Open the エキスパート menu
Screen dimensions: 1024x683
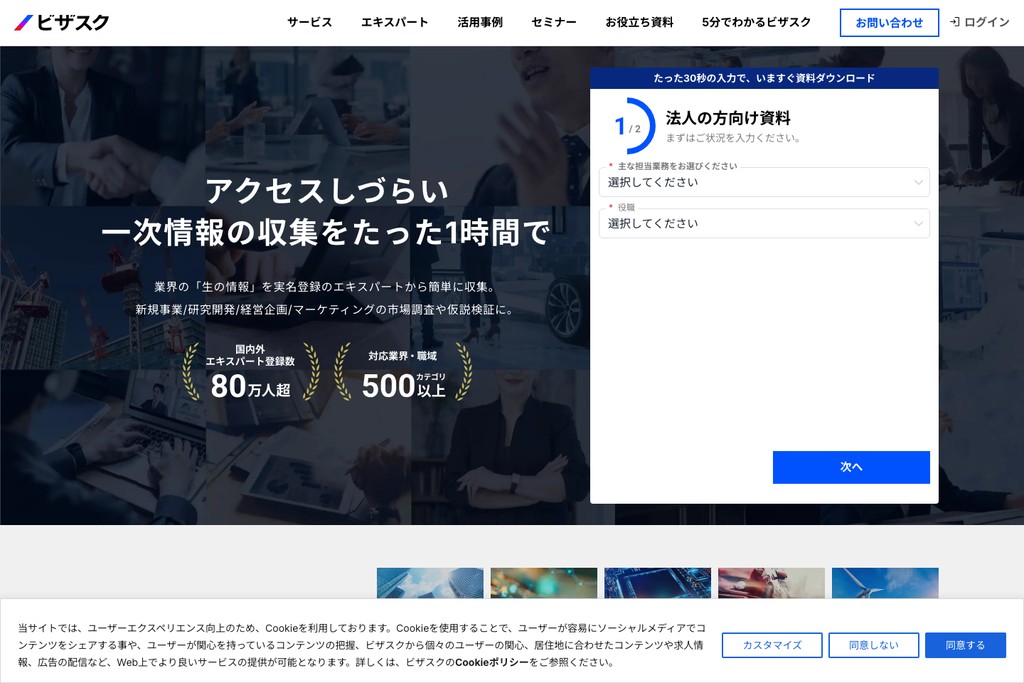pos(394,22)
